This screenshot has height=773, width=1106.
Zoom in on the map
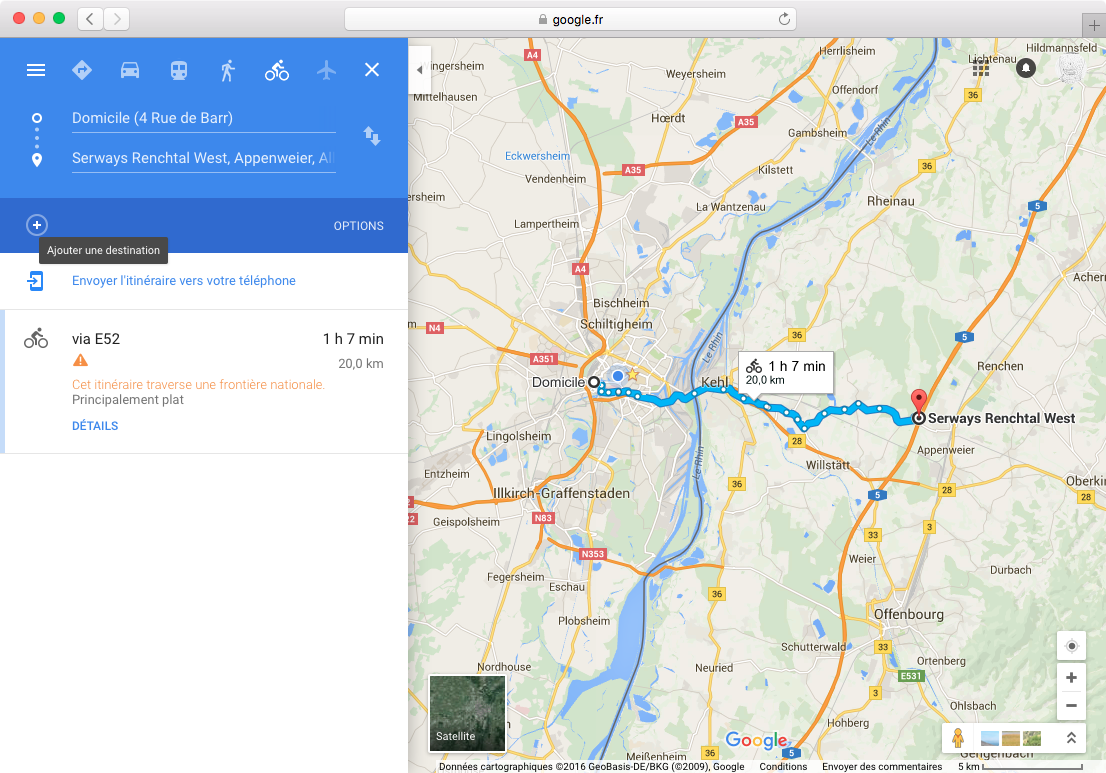click(x=1071, y=678)
